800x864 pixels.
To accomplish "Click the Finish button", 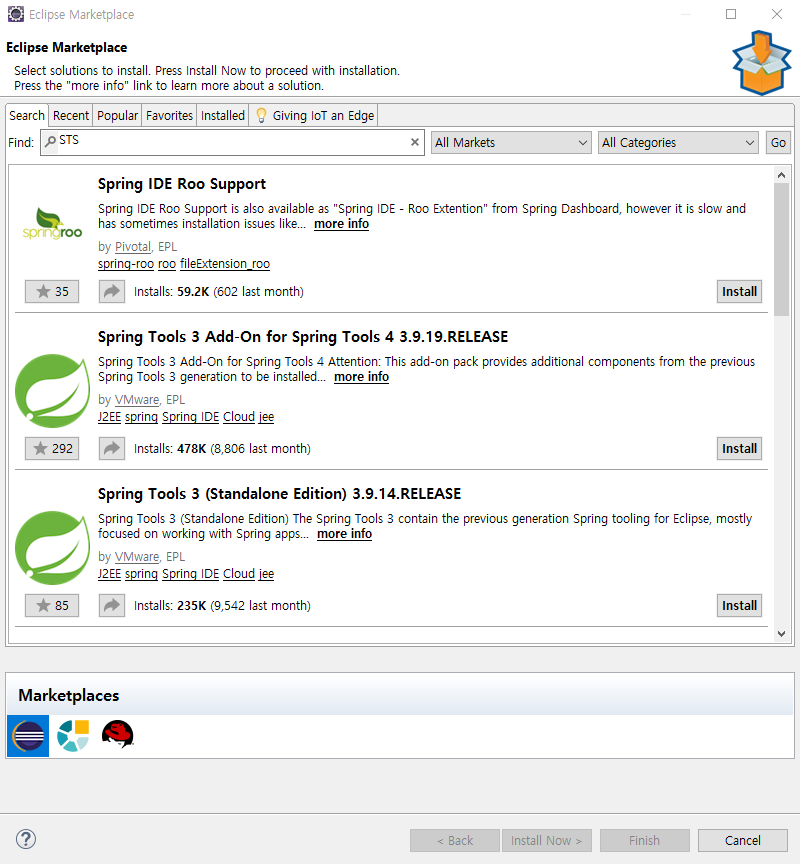I will coord(644,840).
